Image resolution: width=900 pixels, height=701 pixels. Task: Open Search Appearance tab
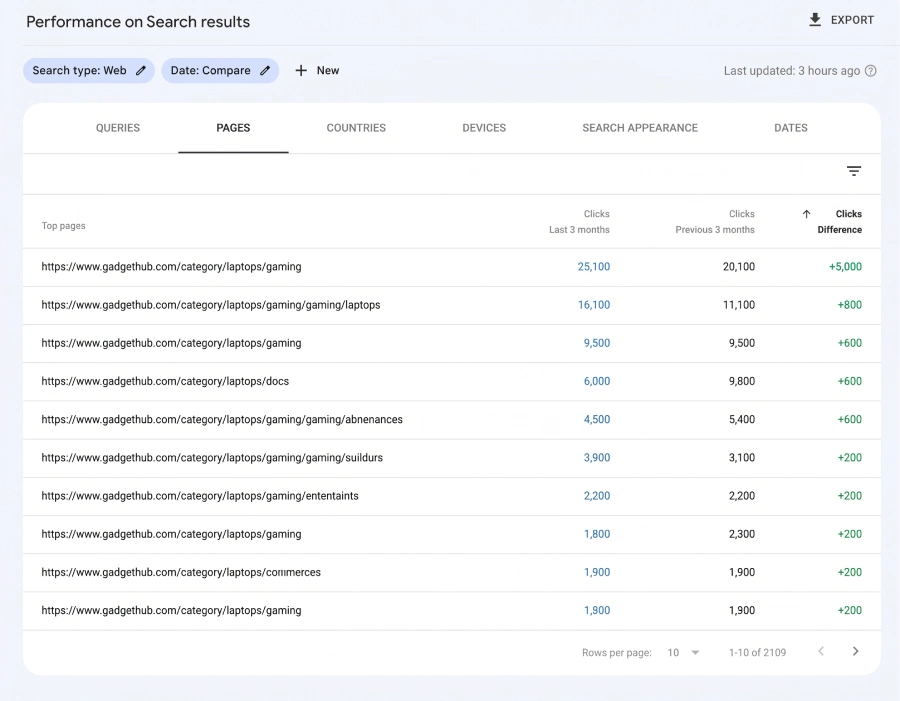tap(640, 128)
